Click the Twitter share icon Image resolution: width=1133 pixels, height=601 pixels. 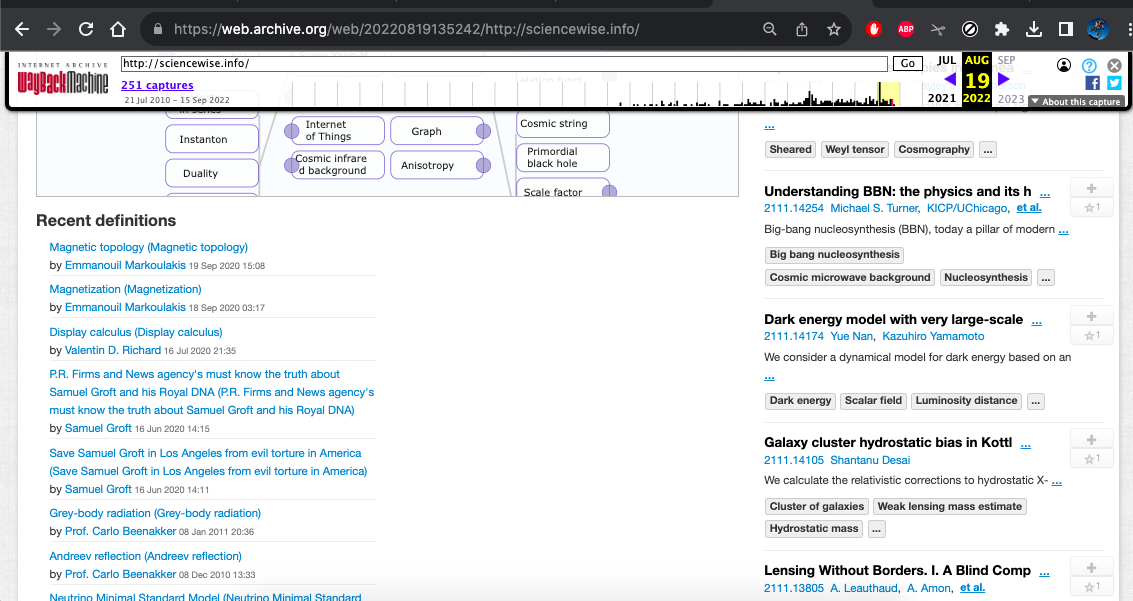click(1114, 83)
